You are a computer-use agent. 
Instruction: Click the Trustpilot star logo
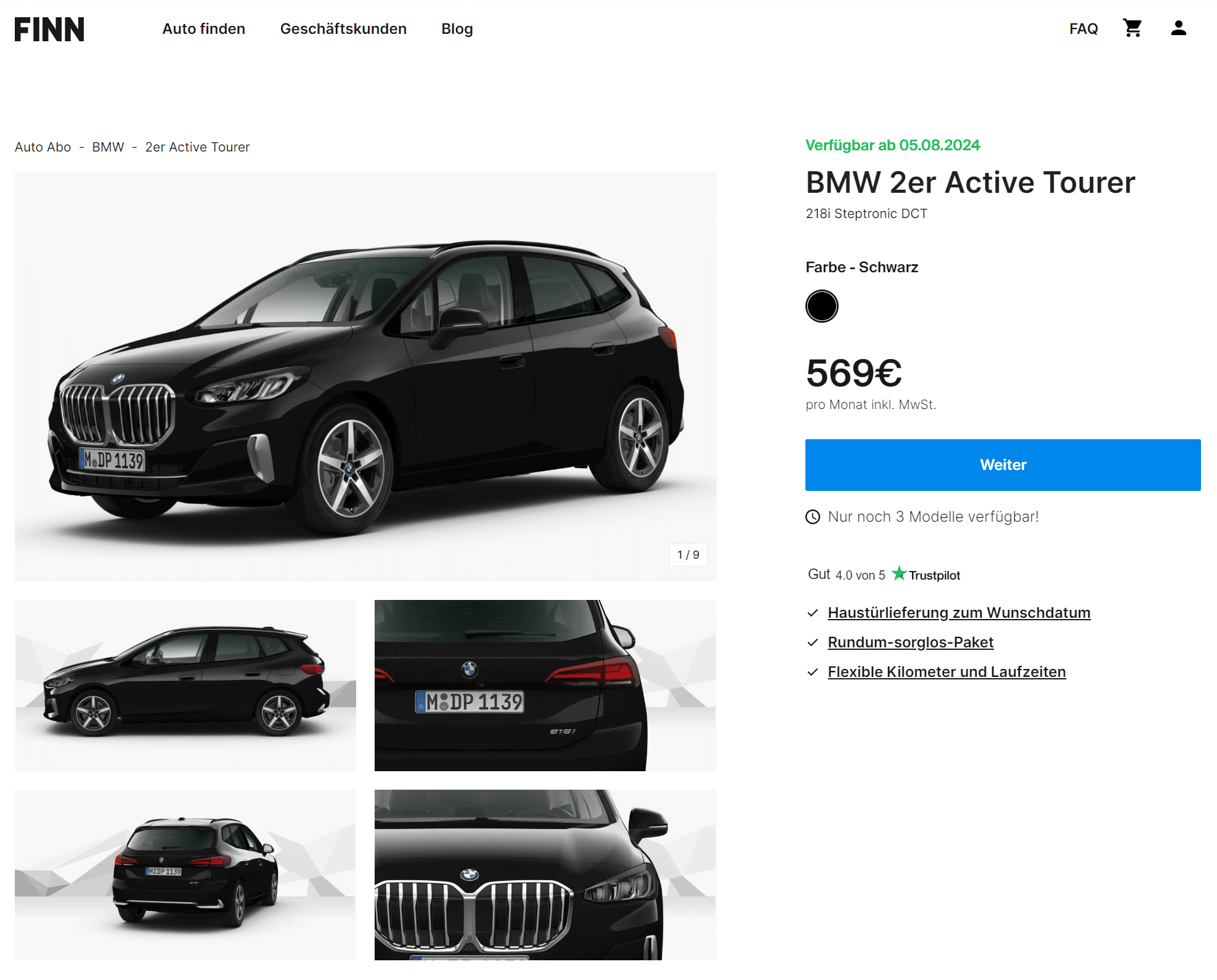899,573
